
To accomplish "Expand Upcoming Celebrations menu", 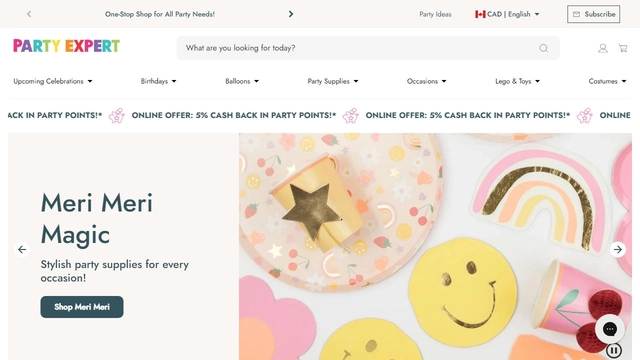I will tap(53, 81).
